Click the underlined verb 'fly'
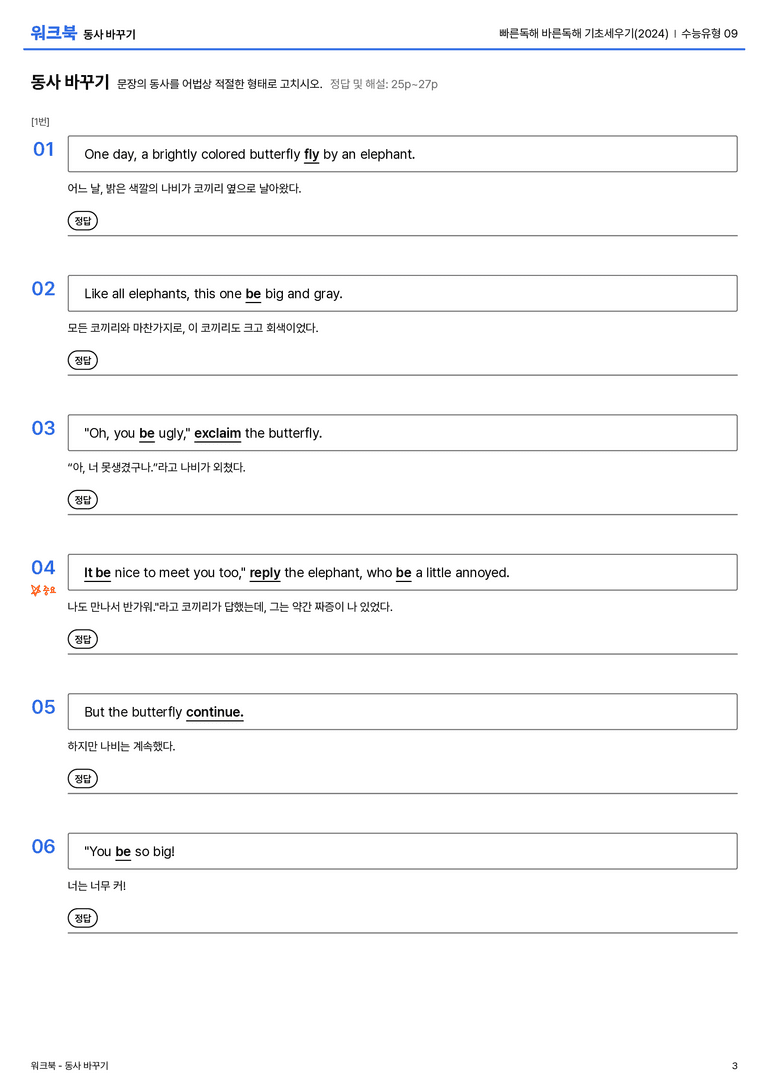 point(312,155)
